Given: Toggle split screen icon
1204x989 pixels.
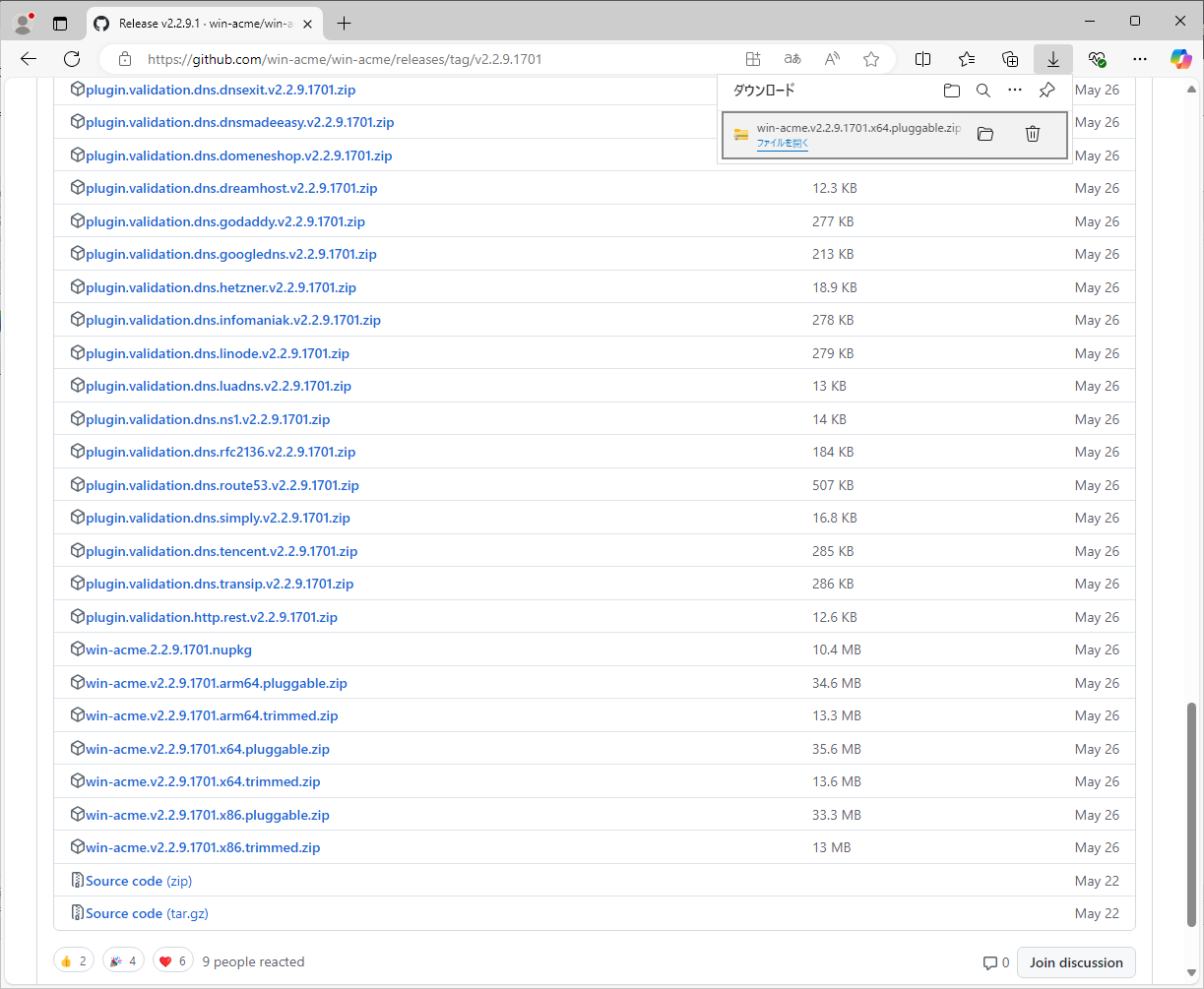Looking at the screenshot, I should [923, 59].
